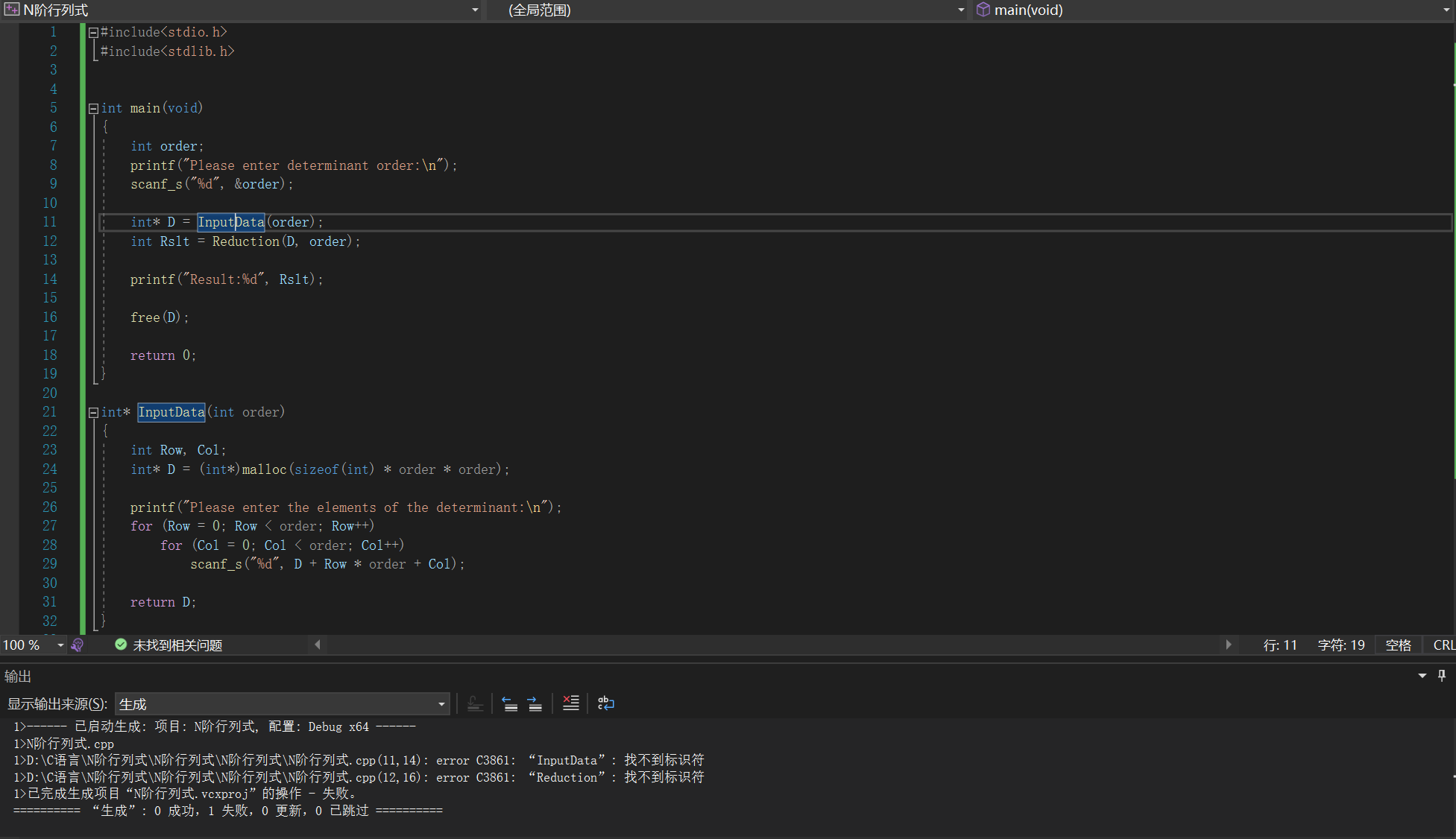Click the purple cube icon beside main(void)

tap(983, 10)
